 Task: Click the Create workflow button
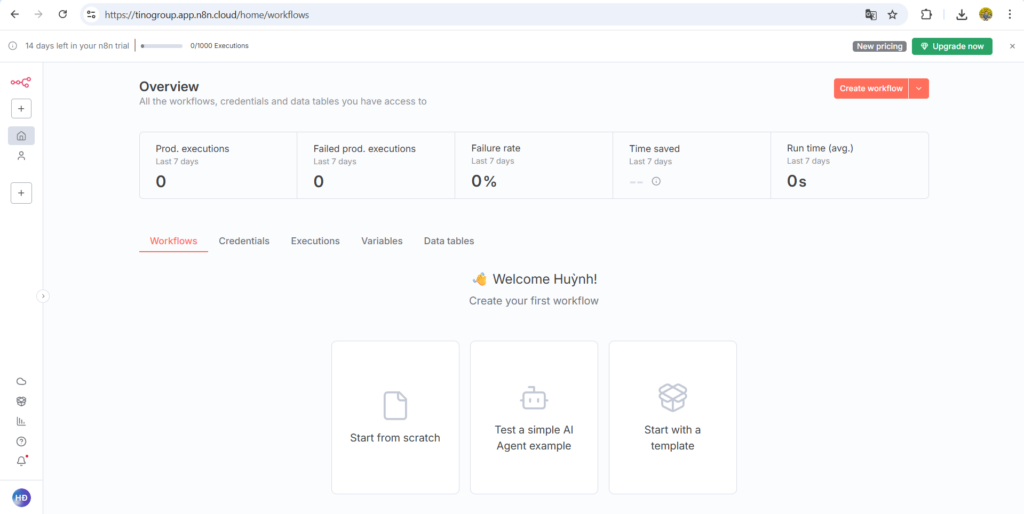(x=871, y=88)
